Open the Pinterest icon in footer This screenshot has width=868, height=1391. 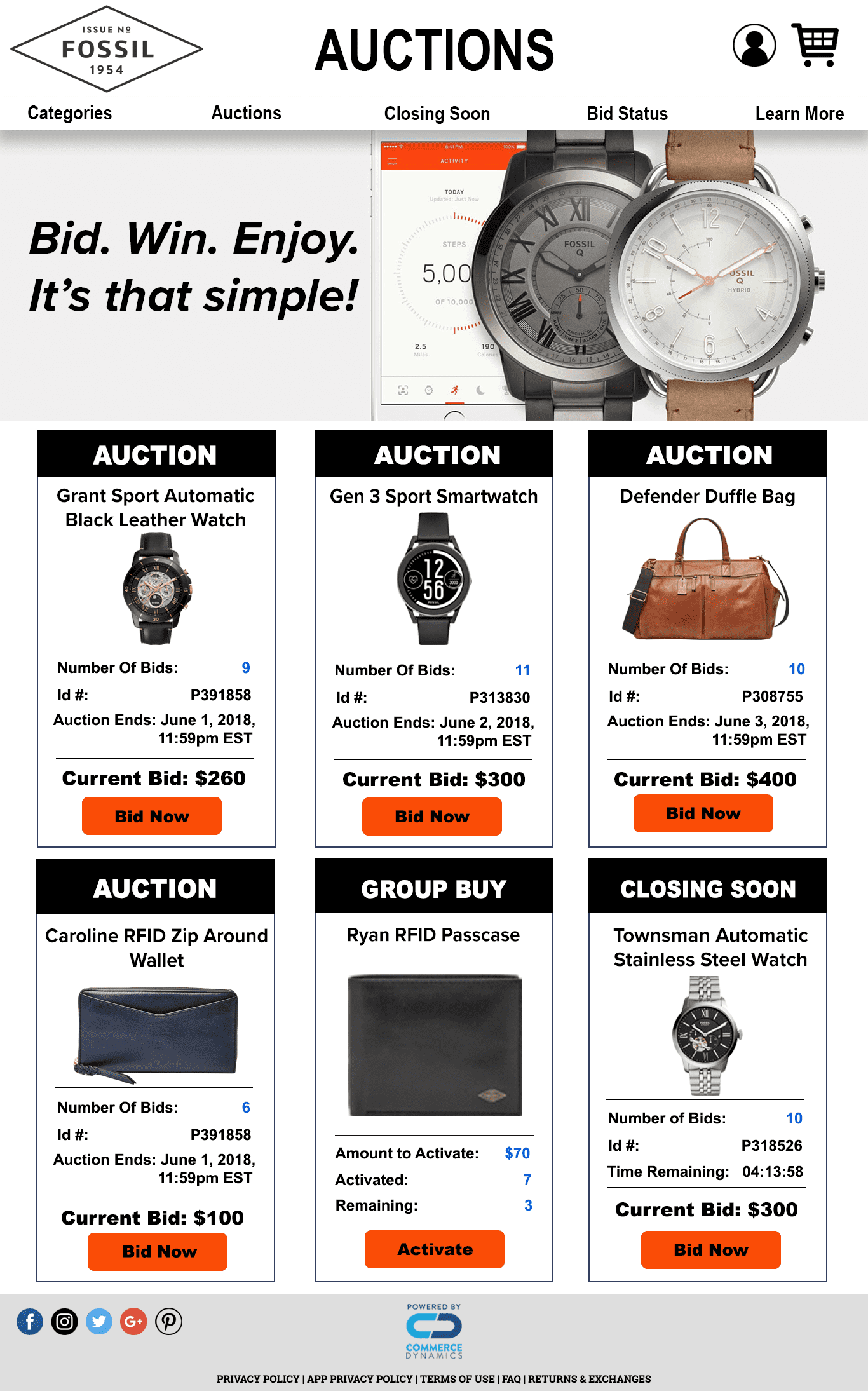point(168,1322)
